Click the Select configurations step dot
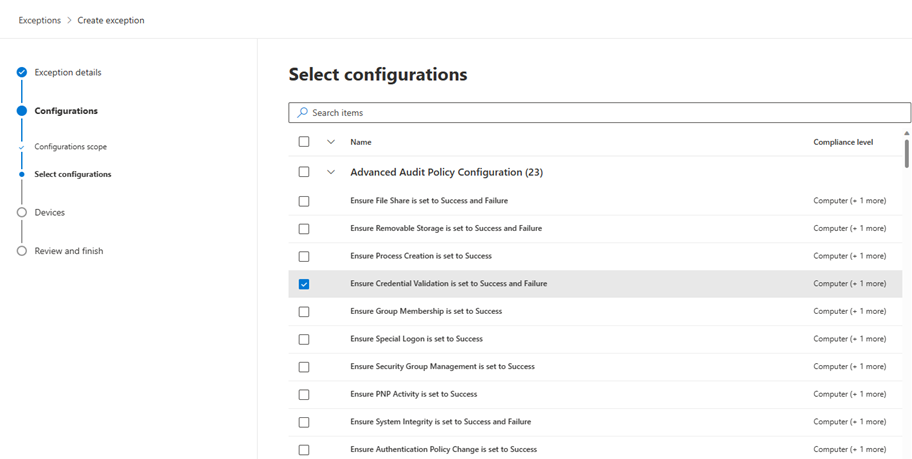The height and width of the screenshot is (459, 912). (21, 174)
